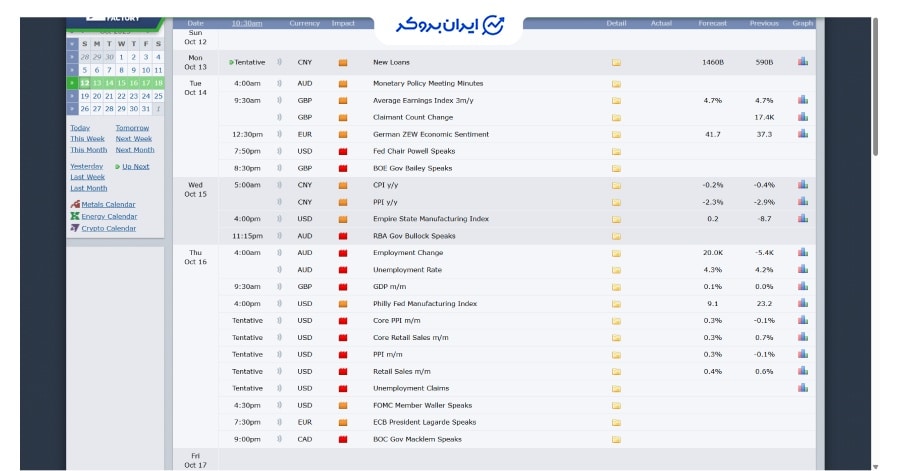Select the Oct 5 week row arrow

click(x=72, y=70)
